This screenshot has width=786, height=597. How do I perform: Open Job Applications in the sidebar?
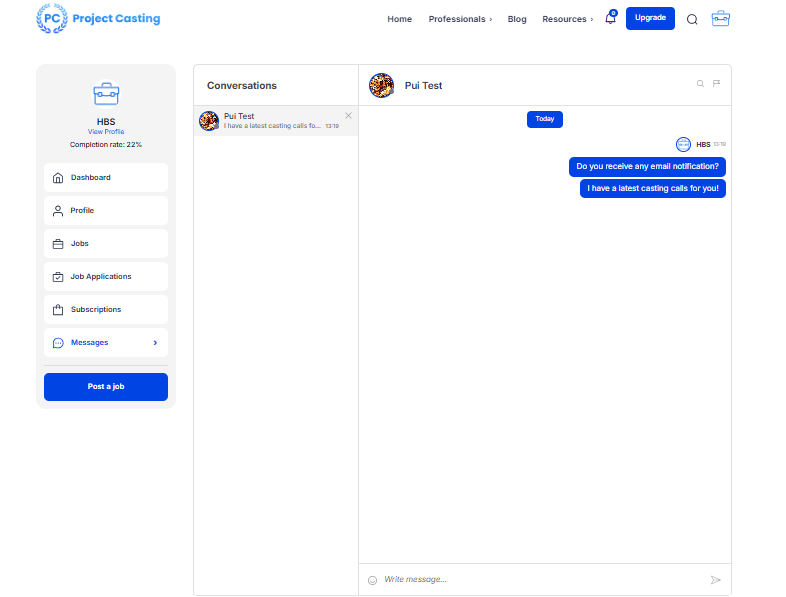(106, 277)
